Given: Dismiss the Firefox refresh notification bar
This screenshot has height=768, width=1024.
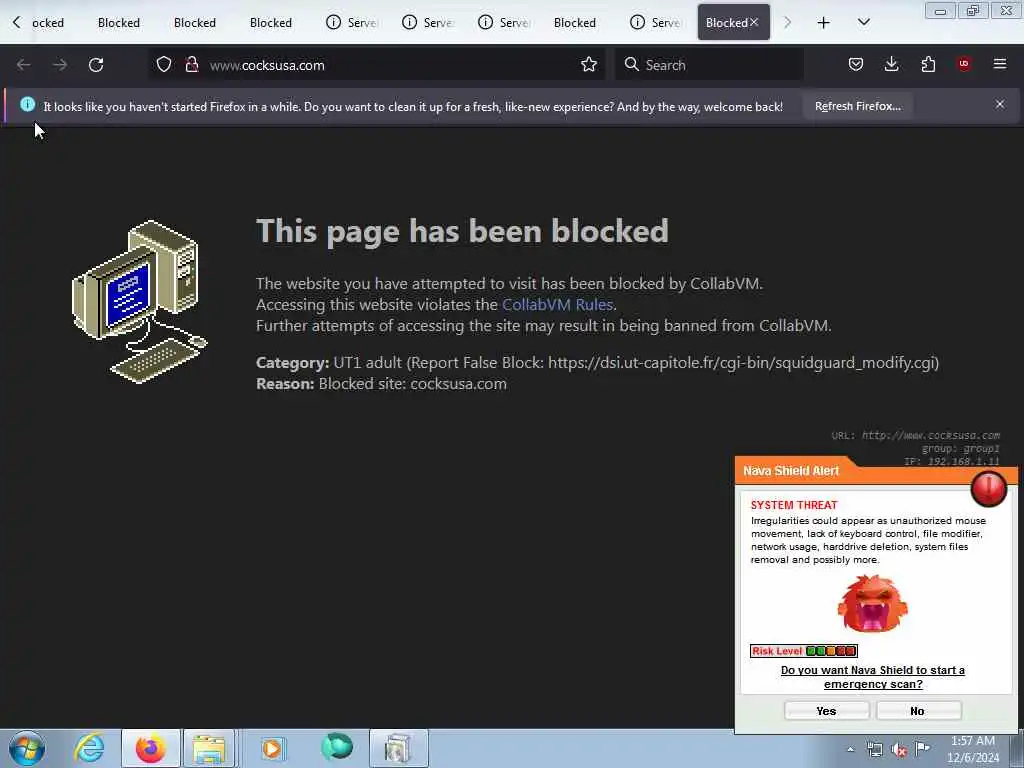Looking at the screenshot, I should pos(1000,104).
